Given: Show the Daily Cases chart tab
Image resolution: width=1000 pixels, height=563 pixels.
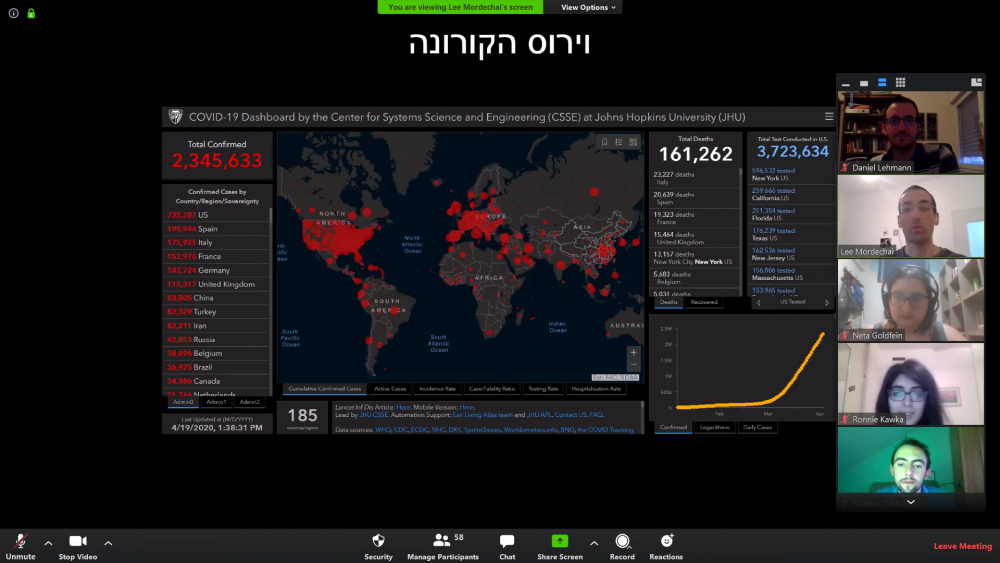Looking at the screenshot, I should pyautogui.click(x=758, y=427).
